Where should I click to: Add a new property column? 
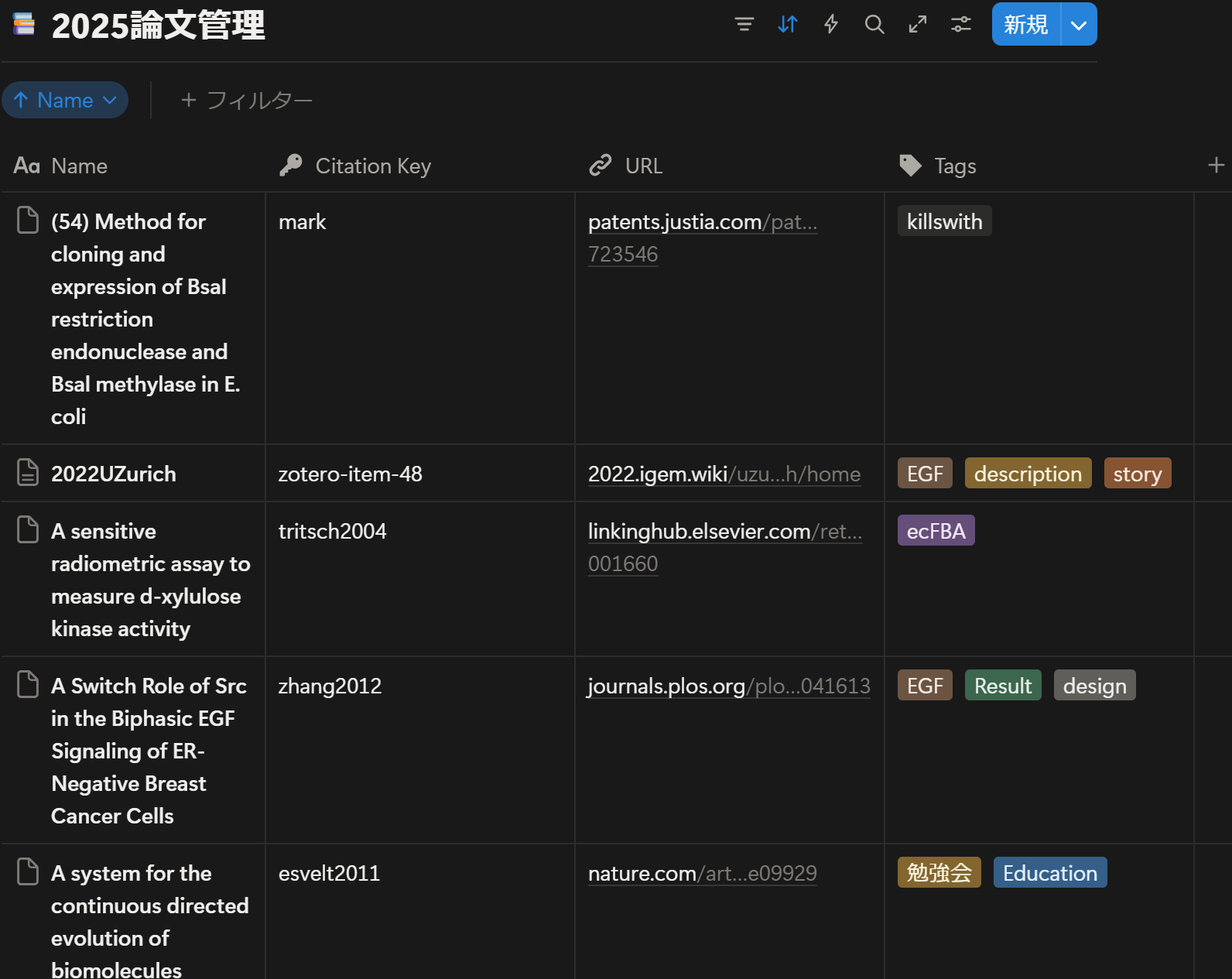(1215, 165)
